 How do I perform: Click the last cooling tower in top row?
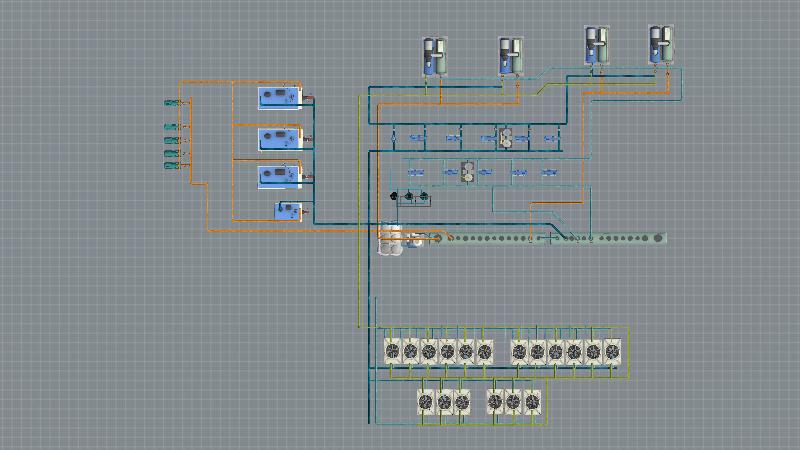point(612,351)
